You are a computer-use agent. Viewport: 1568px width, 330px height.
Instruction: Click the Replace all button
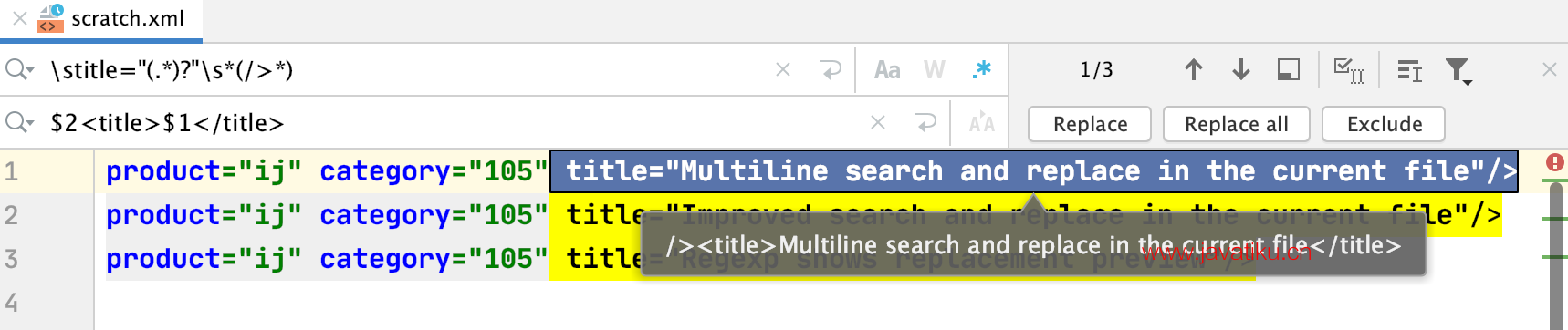[1237, 124]
